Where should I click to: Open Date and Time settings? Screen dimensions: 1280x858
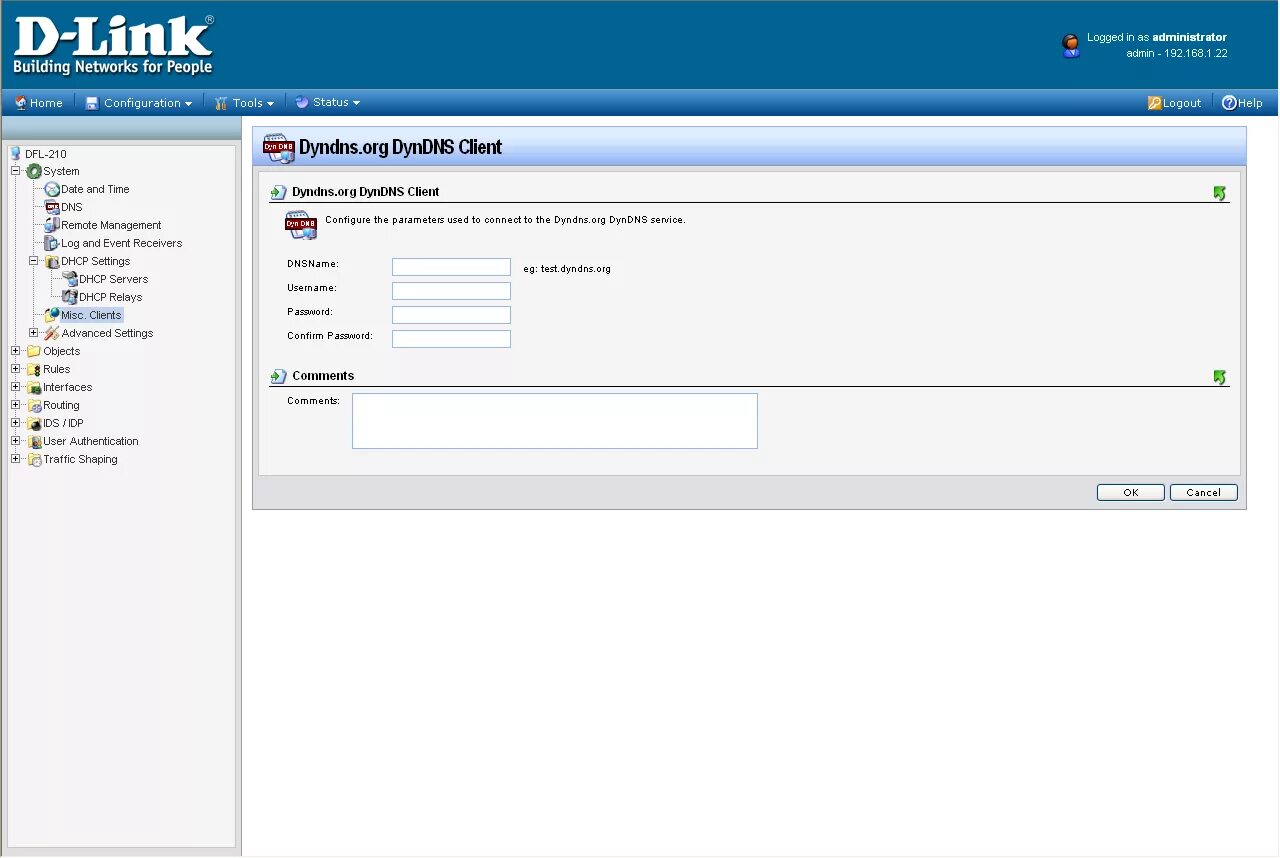pyautogui.click(x=95, y=189)
